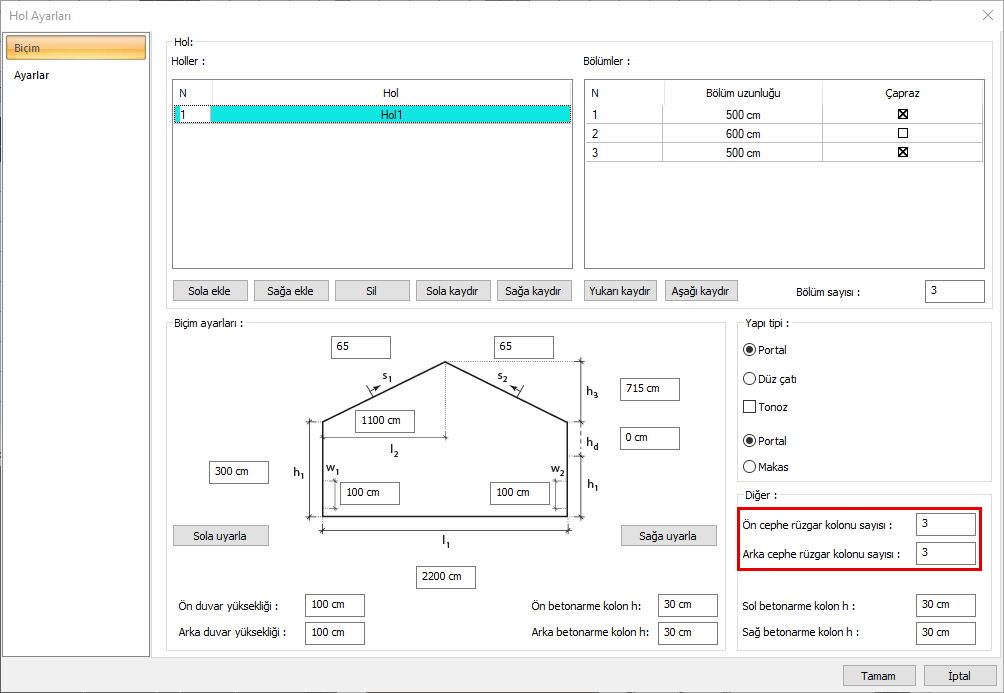The width and height of the screenshot is (1004, 693).
Task: Delete the hall with the Sil button
Action: click(372, 291)
